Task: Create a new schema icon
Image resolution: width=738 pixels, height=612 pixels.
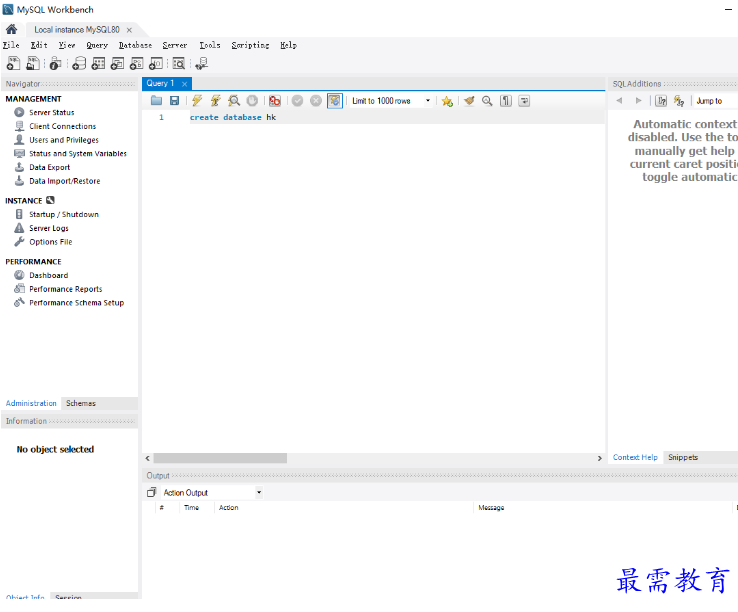Action: tap(79, 63)
